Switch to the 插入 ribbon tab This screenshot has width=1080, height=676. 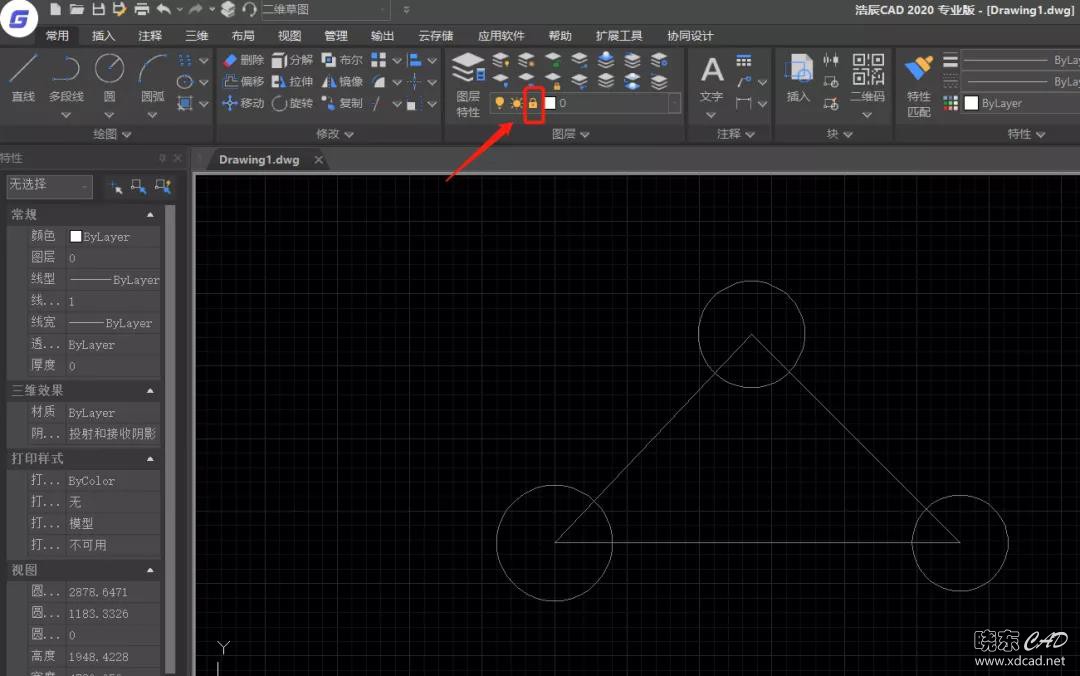click(103, 36)
